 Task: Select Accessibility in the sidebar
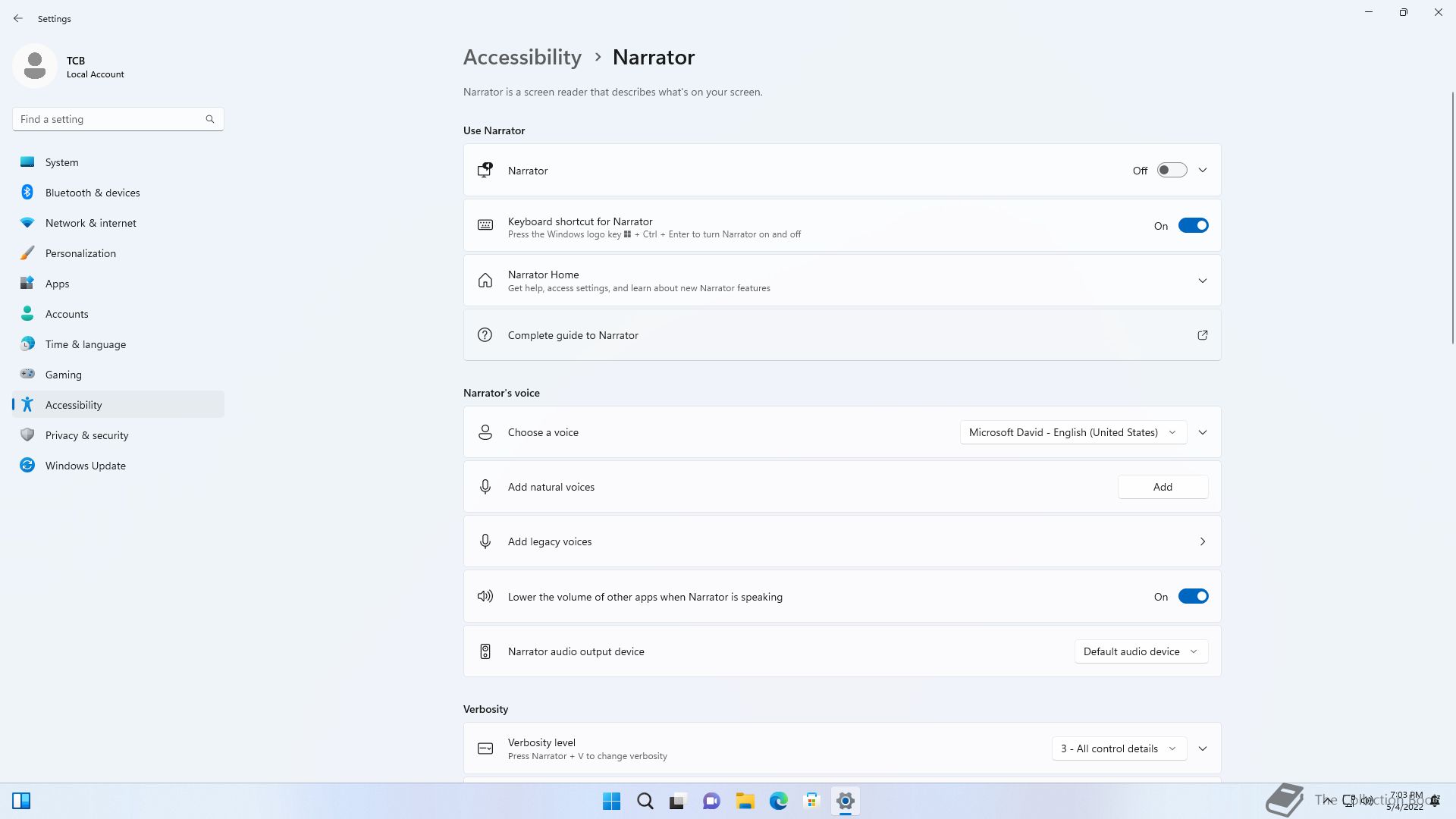point(118,404)
